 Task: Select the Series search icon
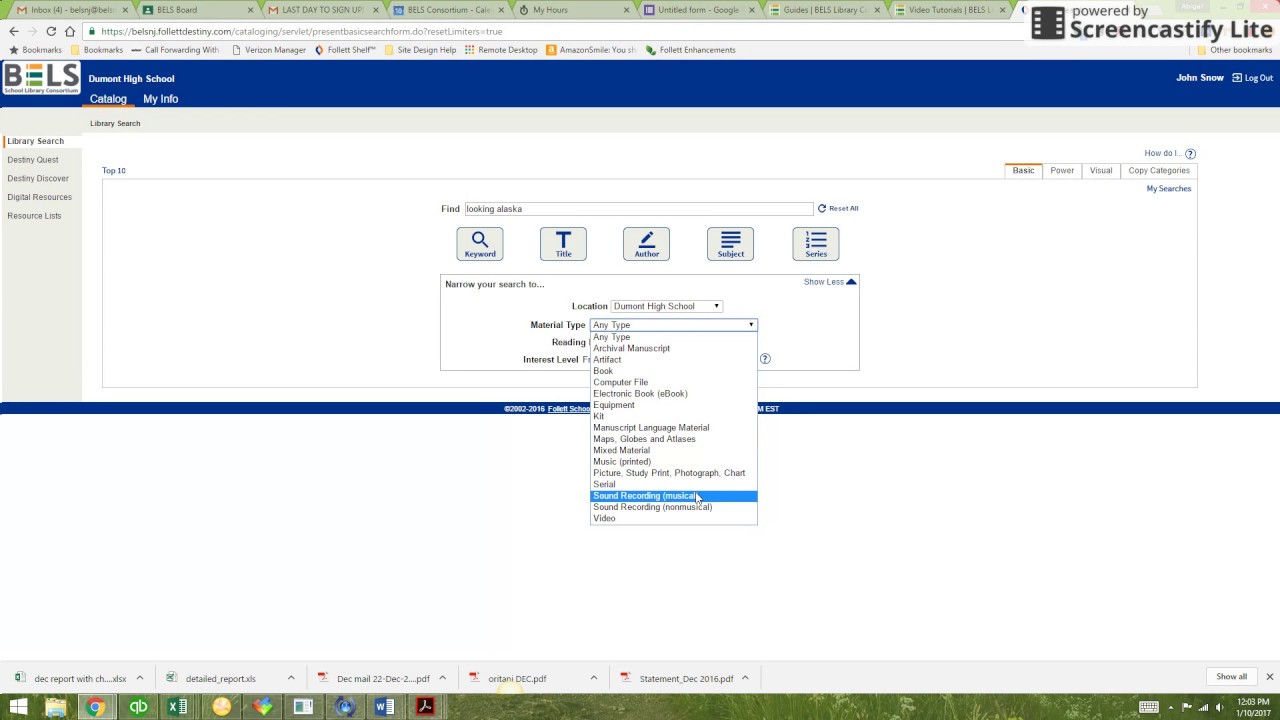pyautogui.click(x=815, y=243)
